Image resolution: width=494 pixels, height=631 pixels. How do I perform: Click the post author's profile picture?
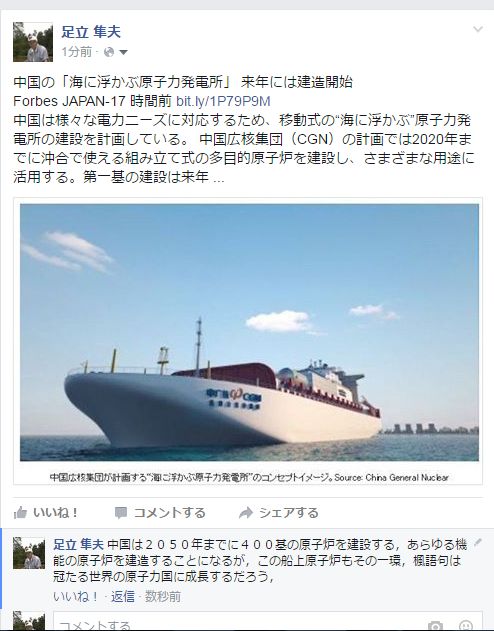point(33,42)
